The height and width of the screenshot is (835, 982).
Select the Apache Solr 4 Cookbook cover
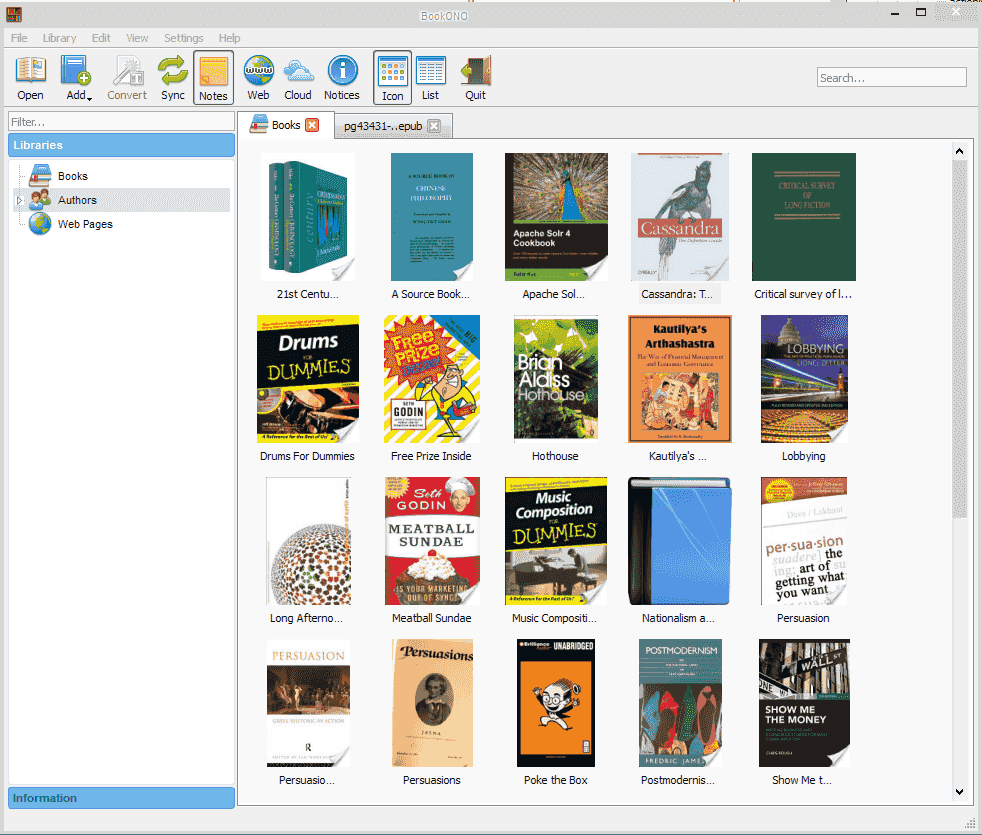point(556,217)
